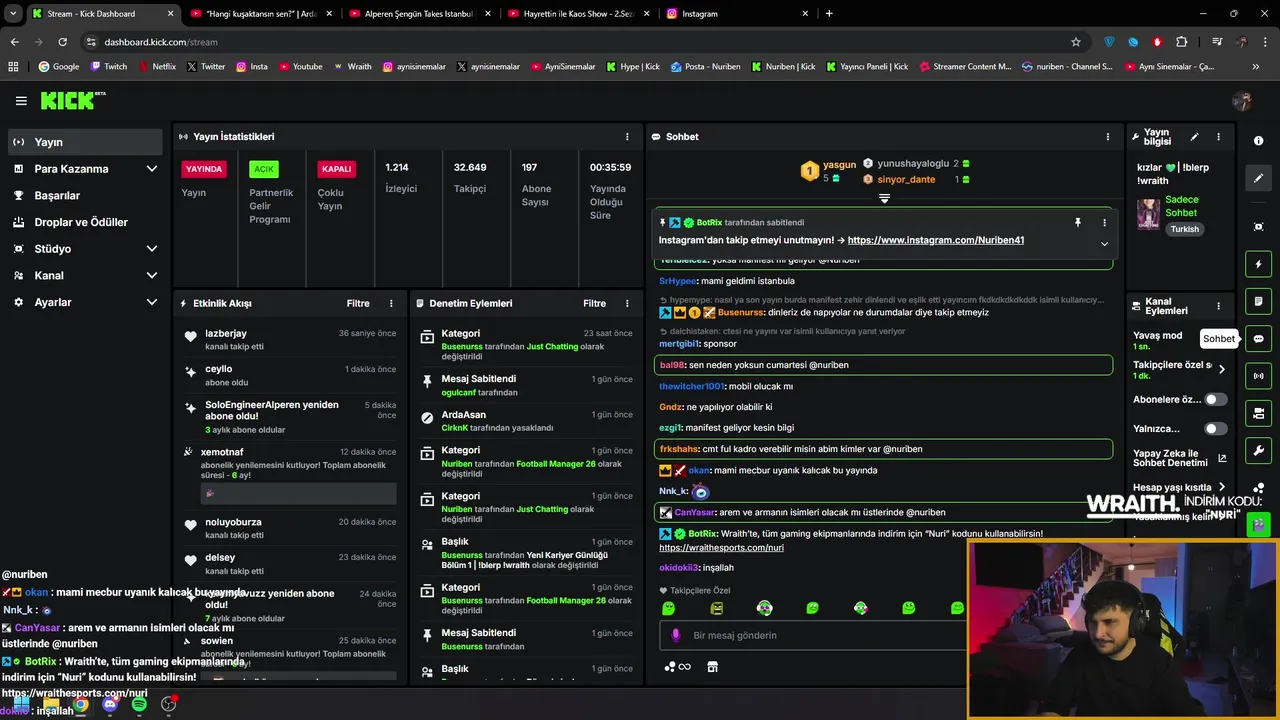
Task: Open the wraithesports.com/nuri chat link
Action: pyautogui.click(x=721, y=548)
